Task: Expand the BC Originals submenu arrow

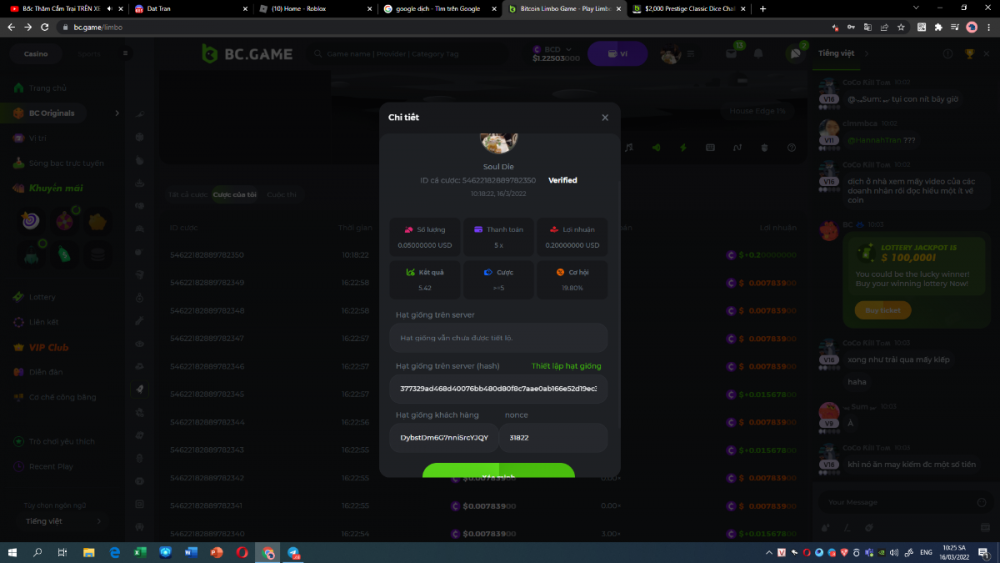Action: pos(117,113)
